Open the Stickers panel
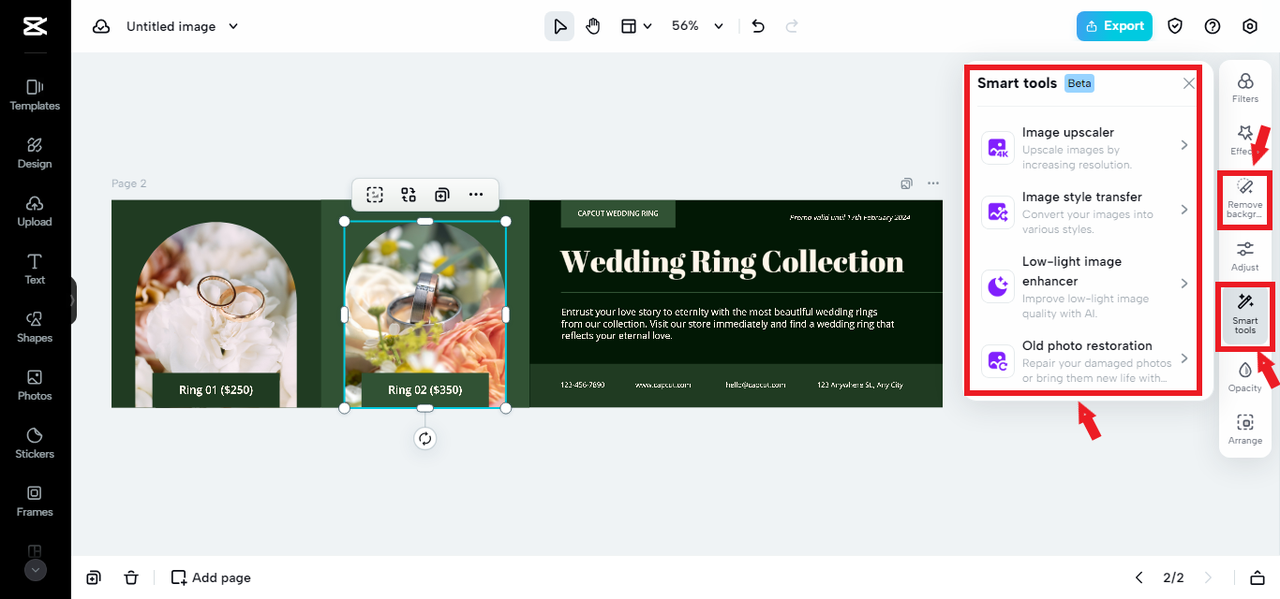The height and width of the screenshot is (599, 1280). point(35,443)
